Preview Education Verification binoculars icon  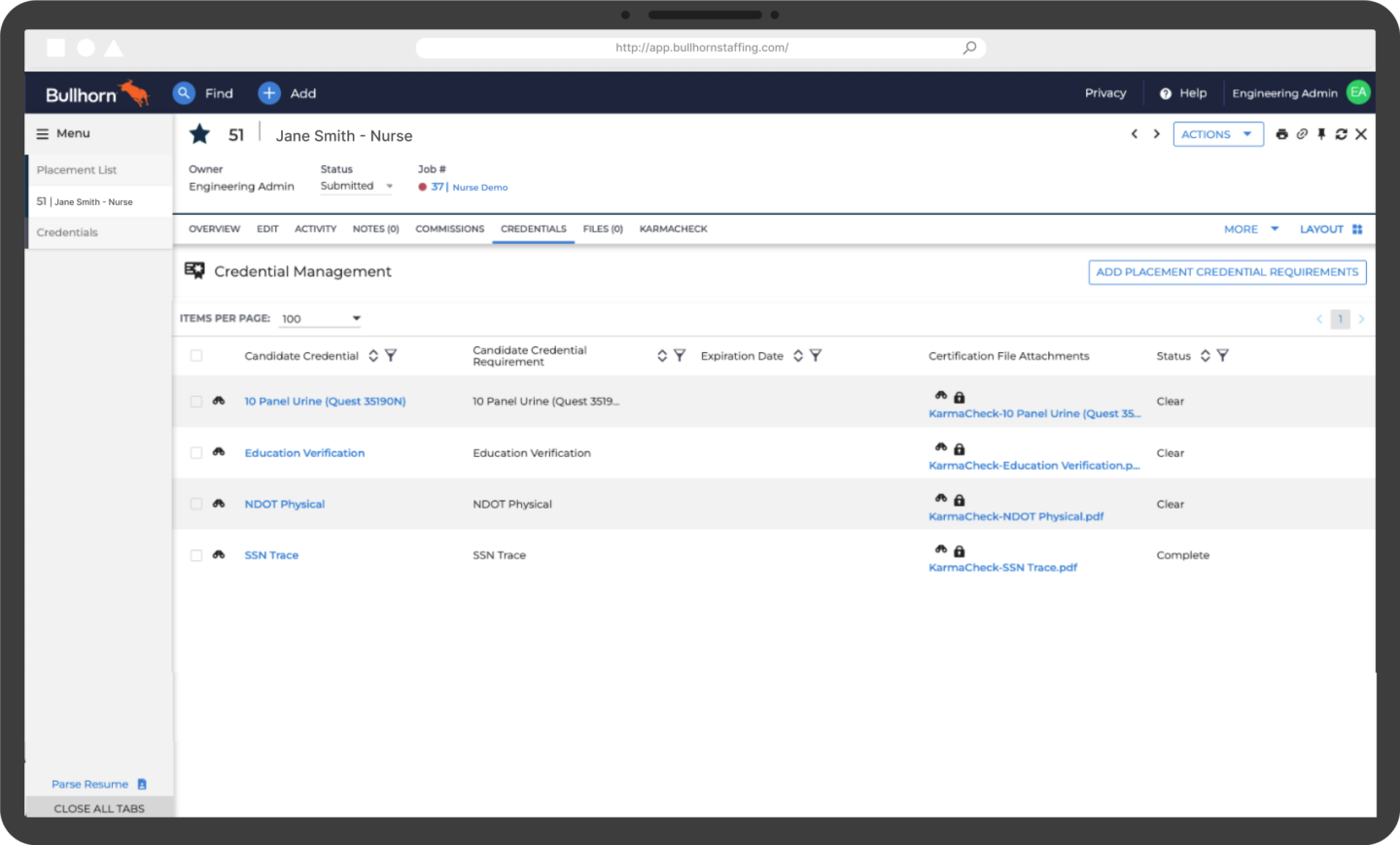click(x=219, y=452)
